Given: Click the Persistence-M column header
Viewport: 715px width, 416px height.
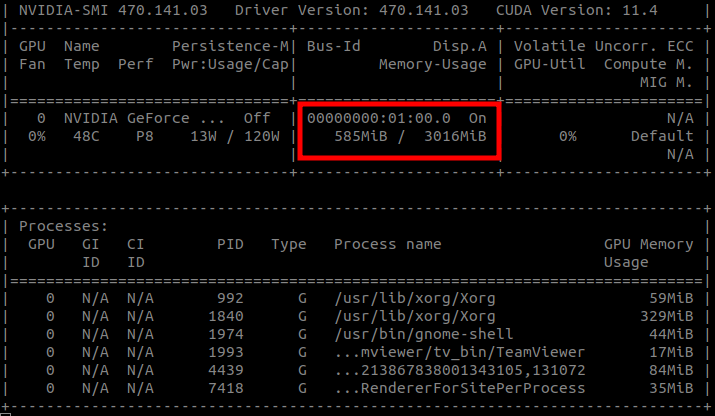Looking at the screenshot, I should click(230, 46).
